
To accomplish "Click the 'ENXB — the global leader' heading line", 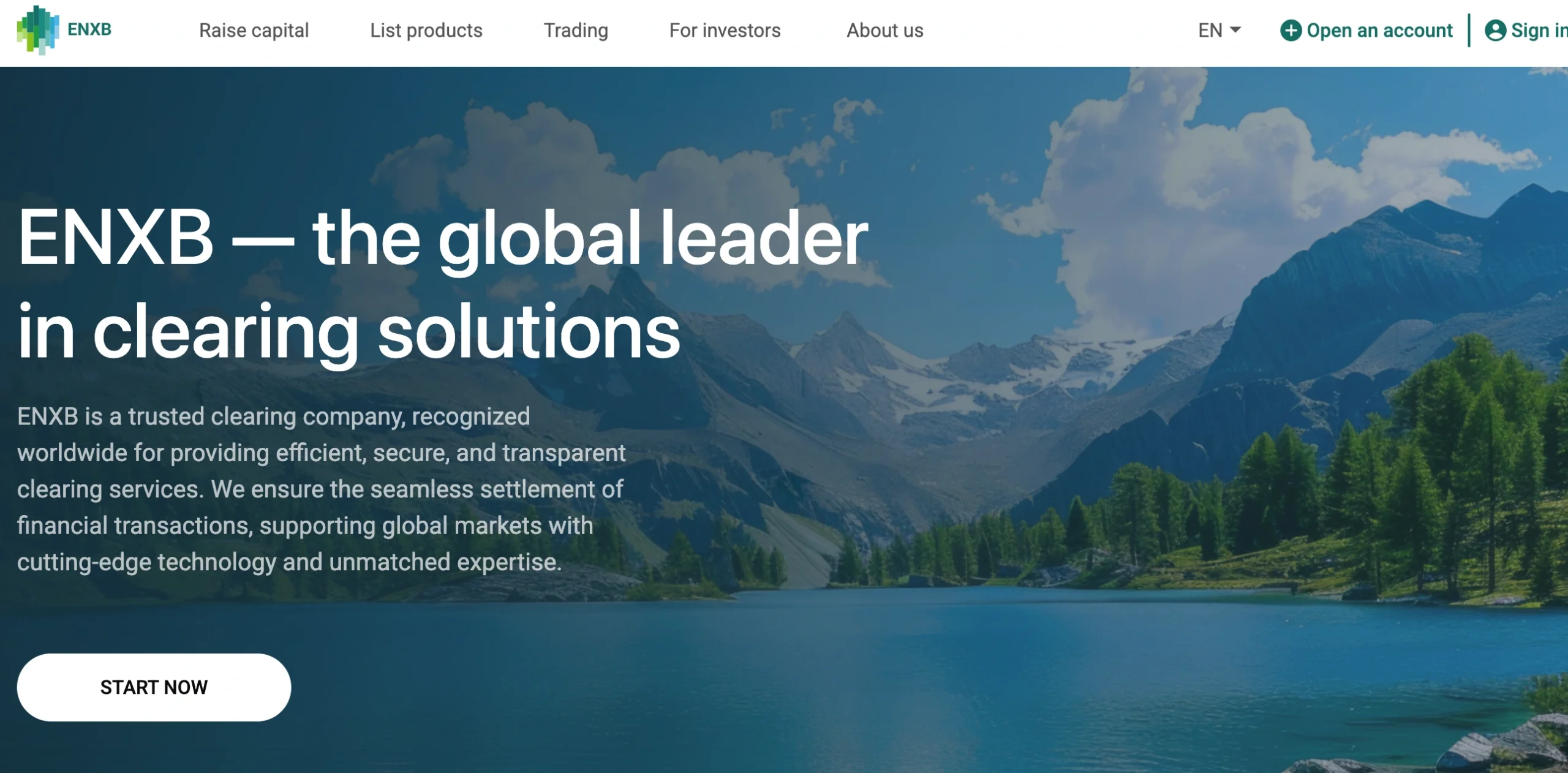I will tap(442, 238).
